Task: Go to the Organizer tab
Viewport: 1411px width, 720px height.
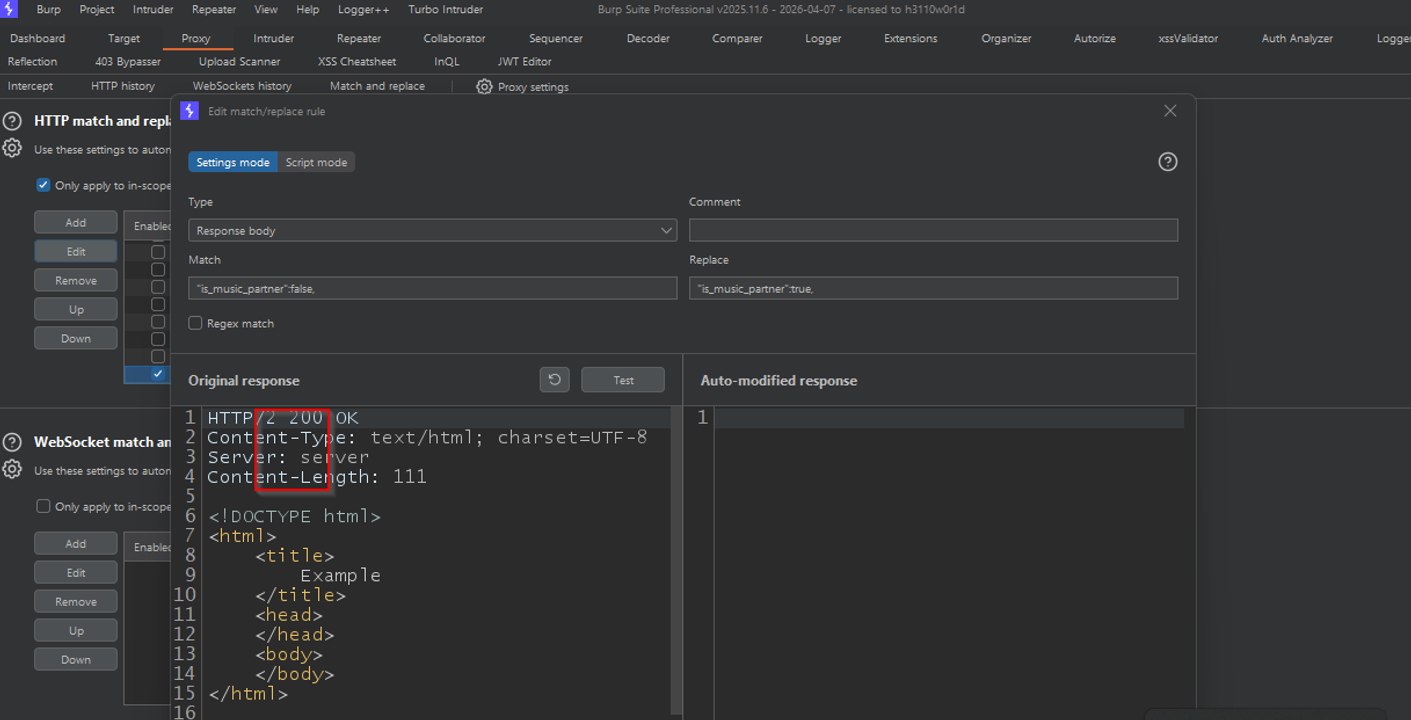Action: click(x=1006, y=39)
